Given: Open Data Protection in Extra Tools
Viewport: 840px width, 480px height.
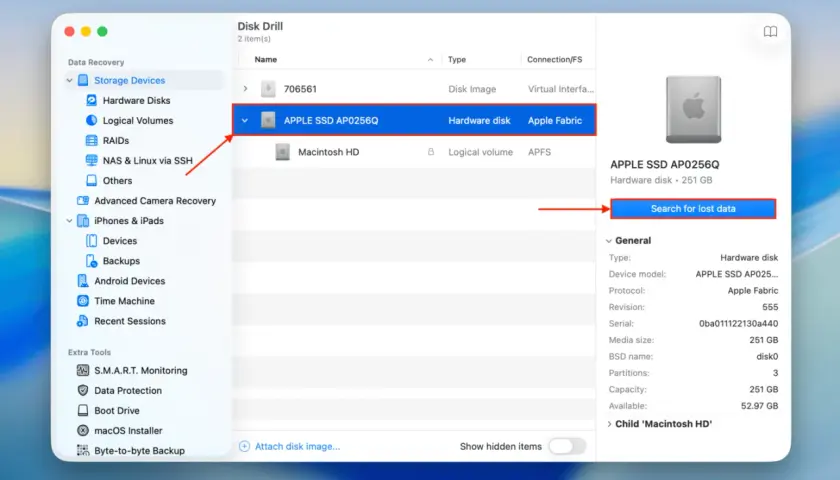Looking at the screenshot, I should 128,391.
